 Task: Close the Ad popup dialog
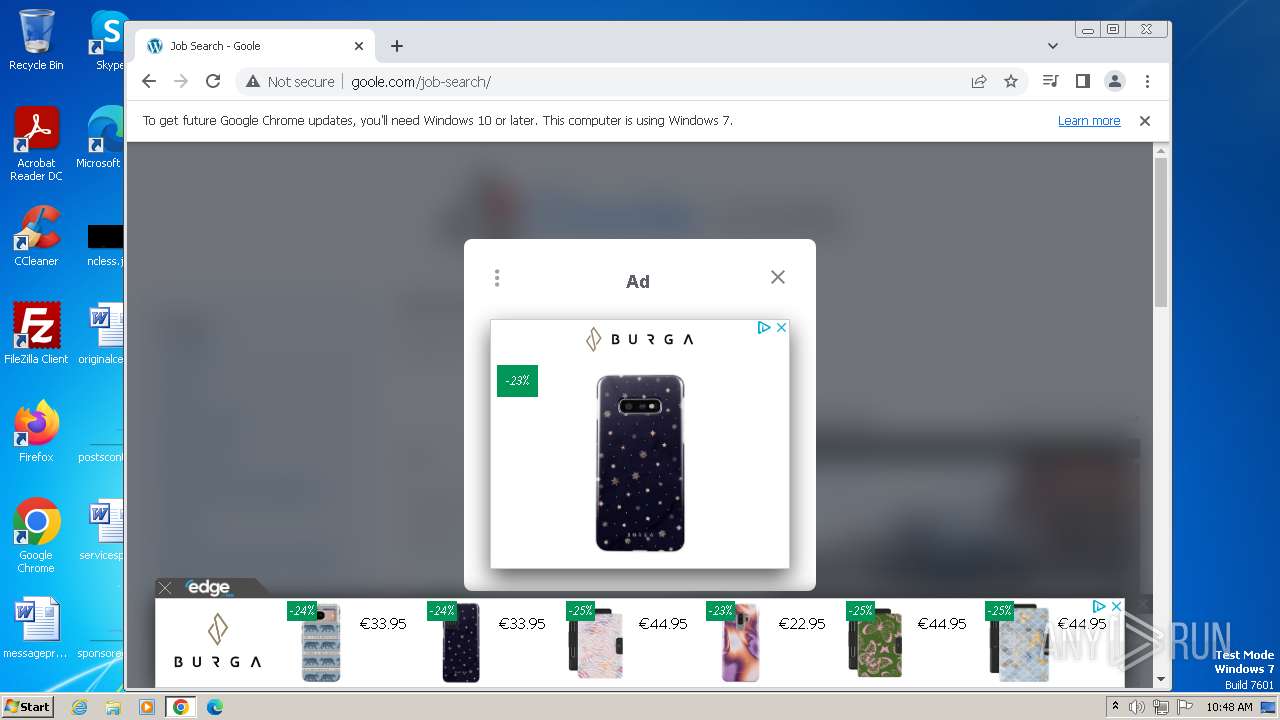pos(778,277)
